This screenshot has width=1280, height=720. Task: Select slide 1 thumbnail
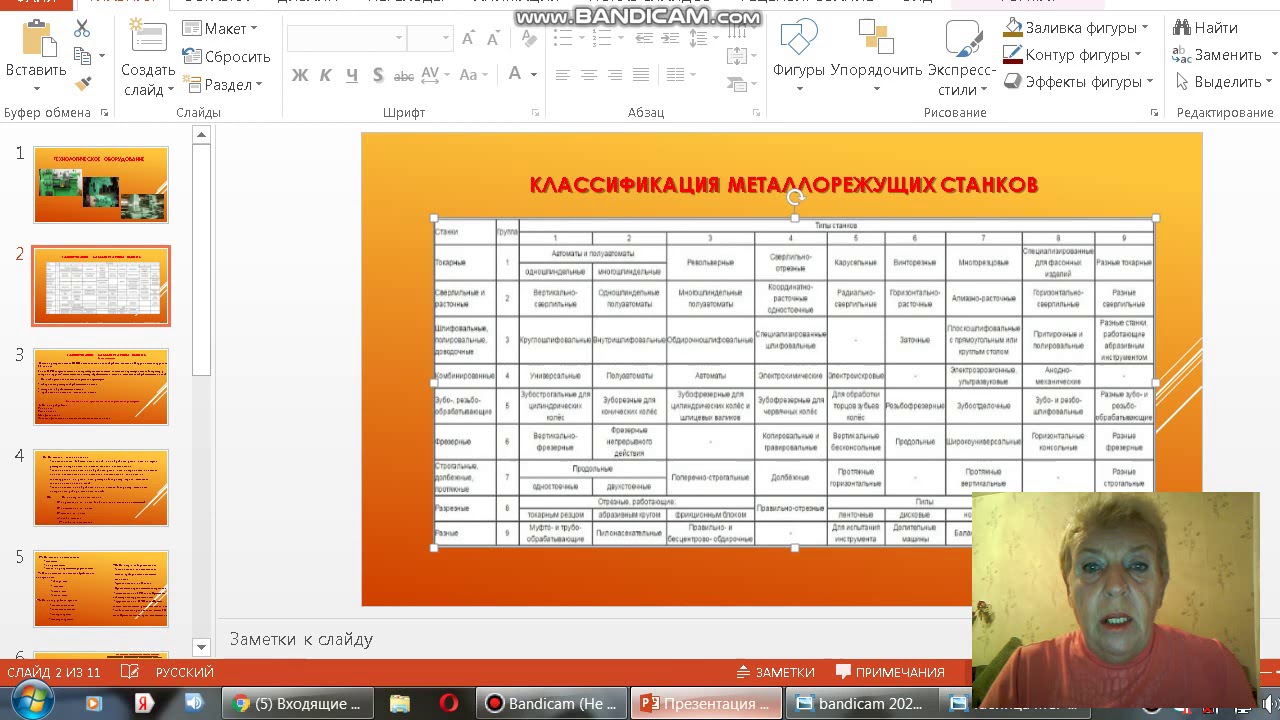[x=101, y=185]
